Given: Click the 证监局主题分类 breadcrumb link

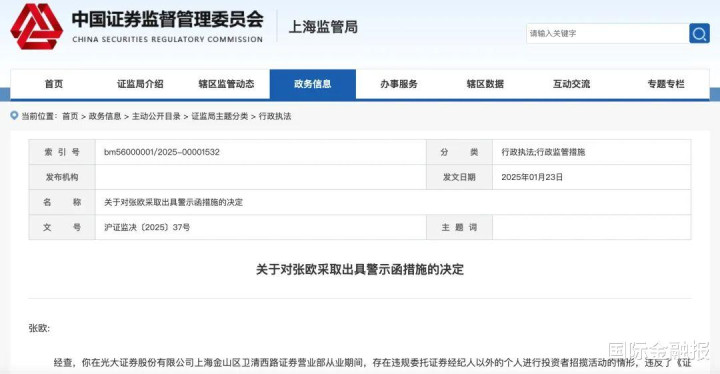Looking at the screenshot, I should (219, 116).
